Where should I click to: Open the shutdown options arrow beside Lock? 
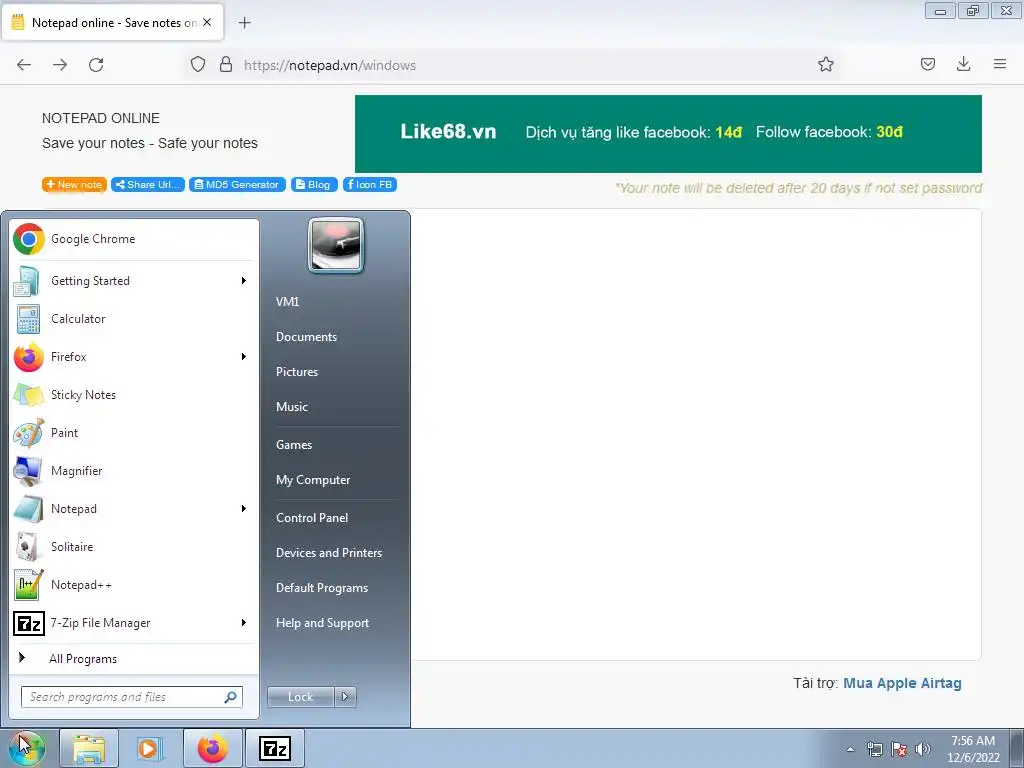(x=345, y=697)
